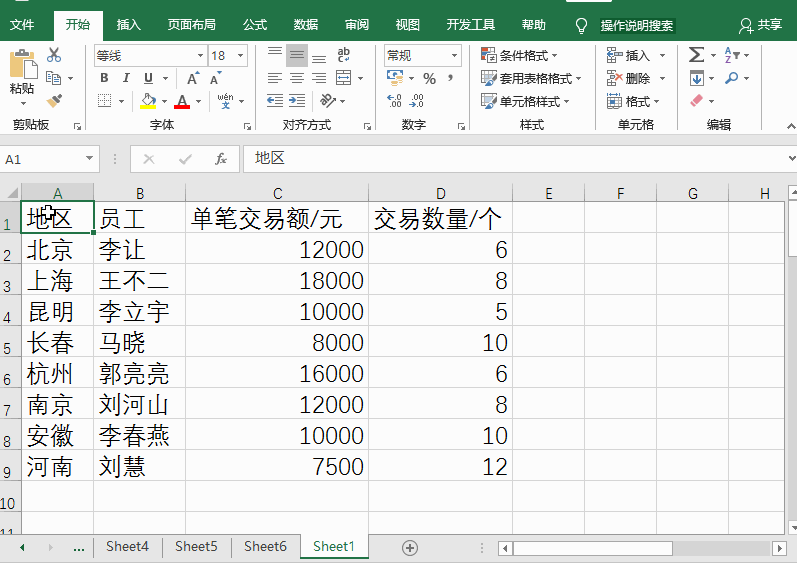Click the Wrap Text icon
797x563 pixels.
pos(344,56)
